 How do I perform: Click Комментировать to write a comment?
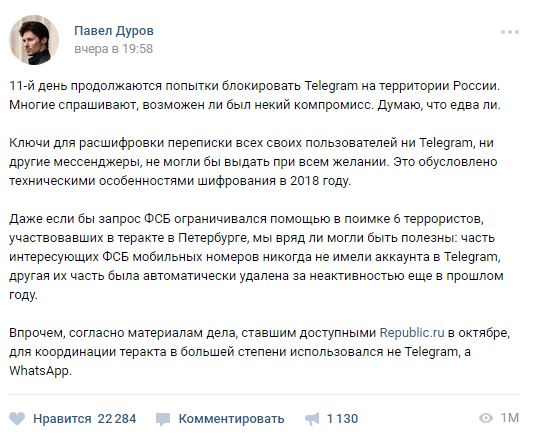click(231, 418)
